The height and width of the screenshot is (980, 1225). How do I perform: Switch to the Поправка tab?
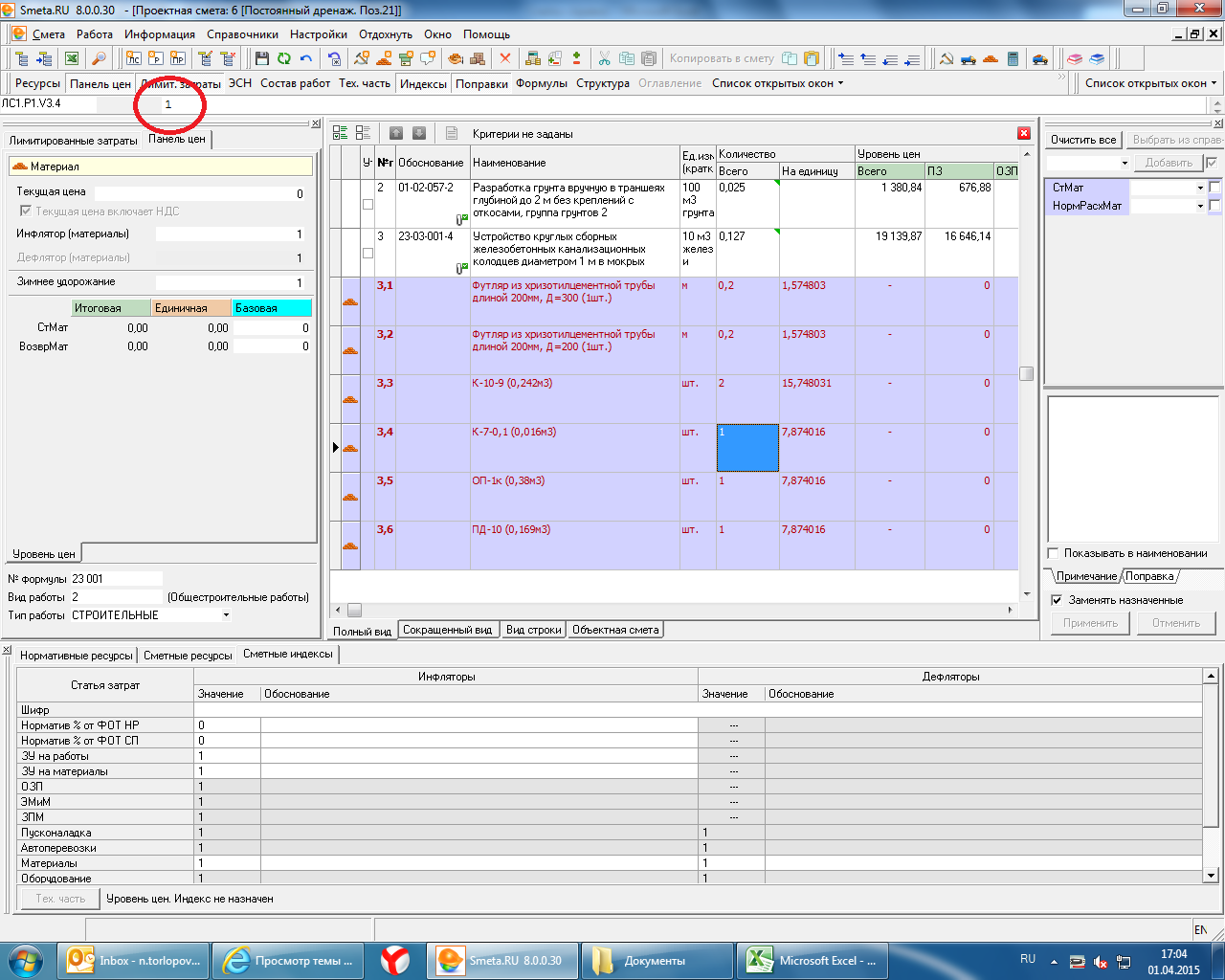[1149, 576]
